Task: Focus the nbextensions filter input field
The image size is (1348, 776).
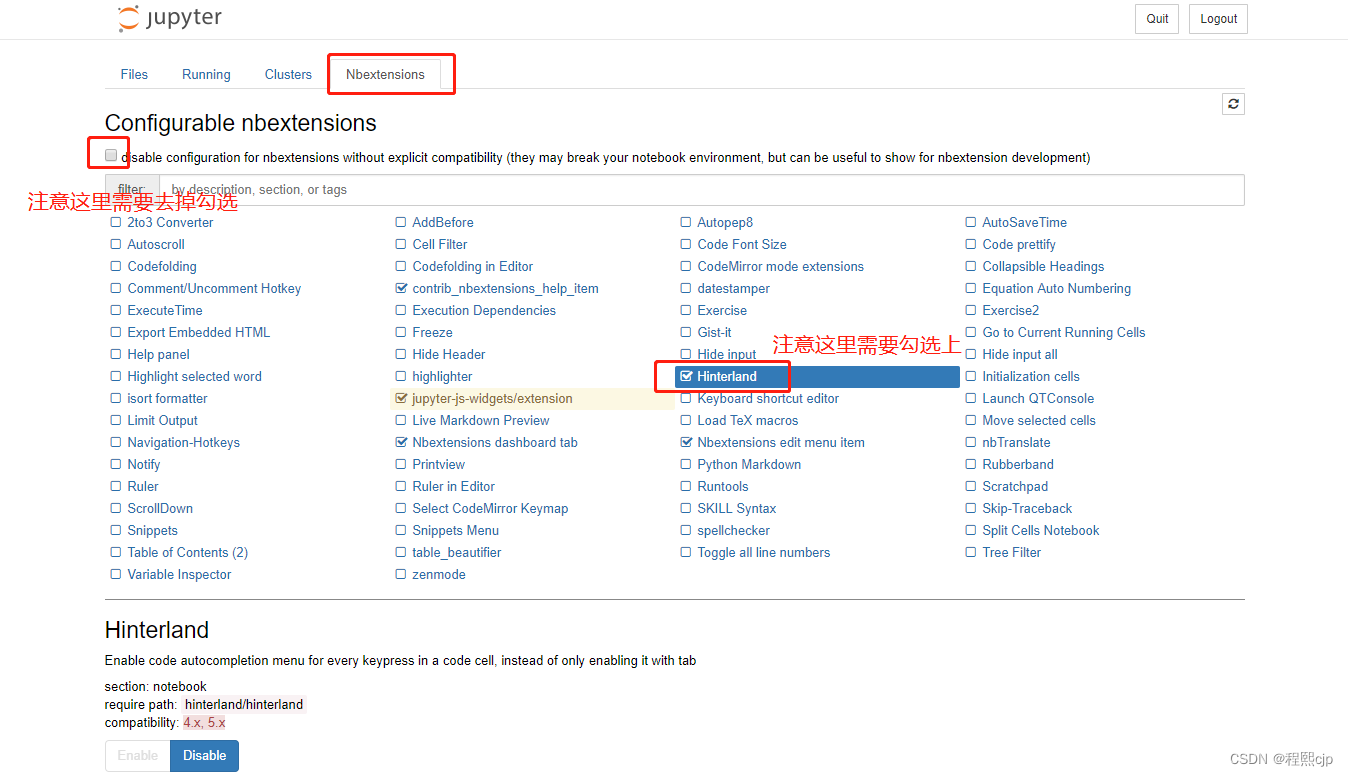Action: [x=701, y=190]
